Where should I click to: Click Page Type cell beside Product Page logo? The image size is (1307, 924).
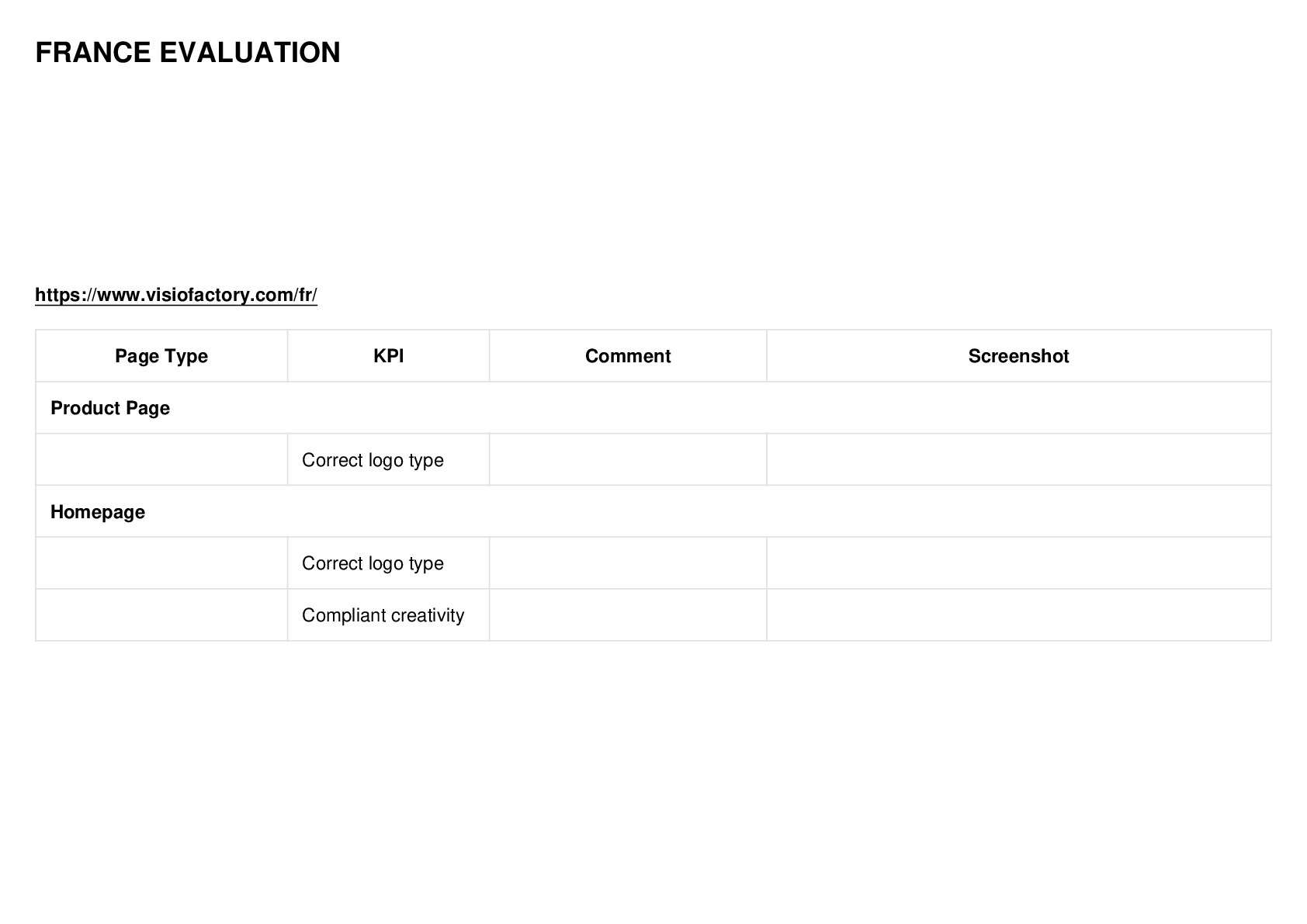click(x=161, y=460)
